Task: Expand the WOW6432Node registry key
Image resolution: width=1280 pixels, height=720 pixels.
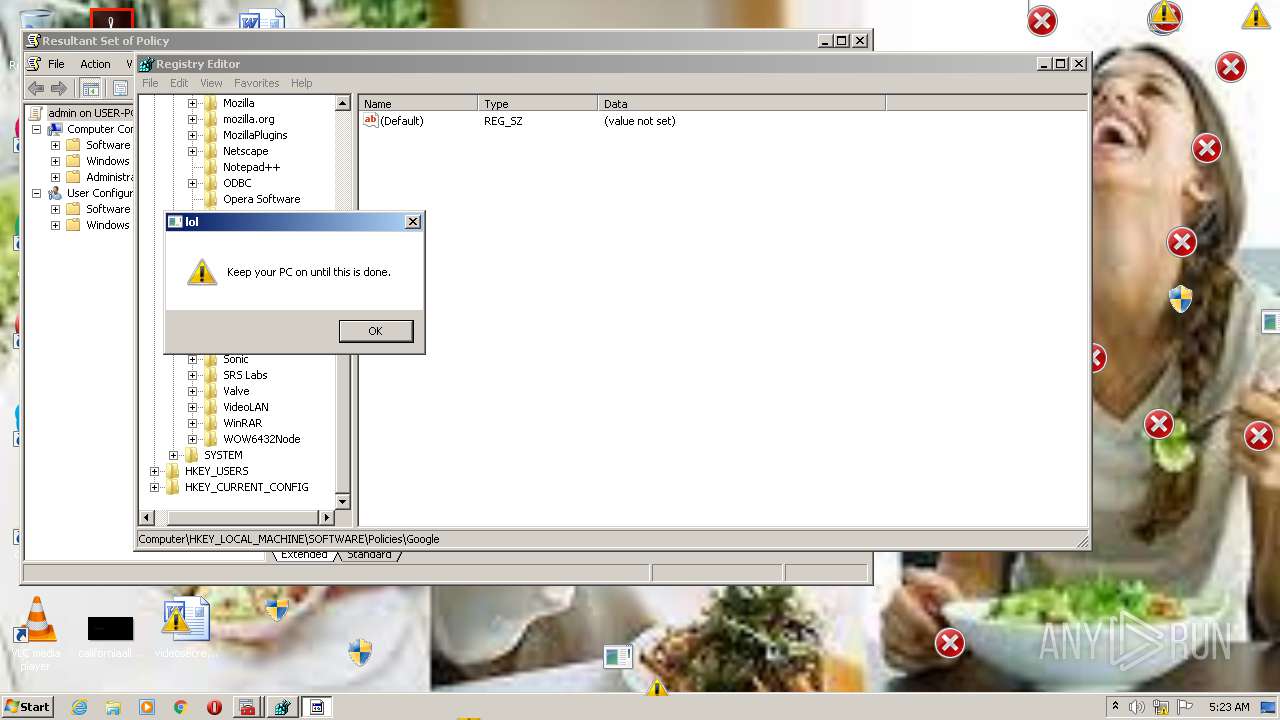Action: coord(192,439)
